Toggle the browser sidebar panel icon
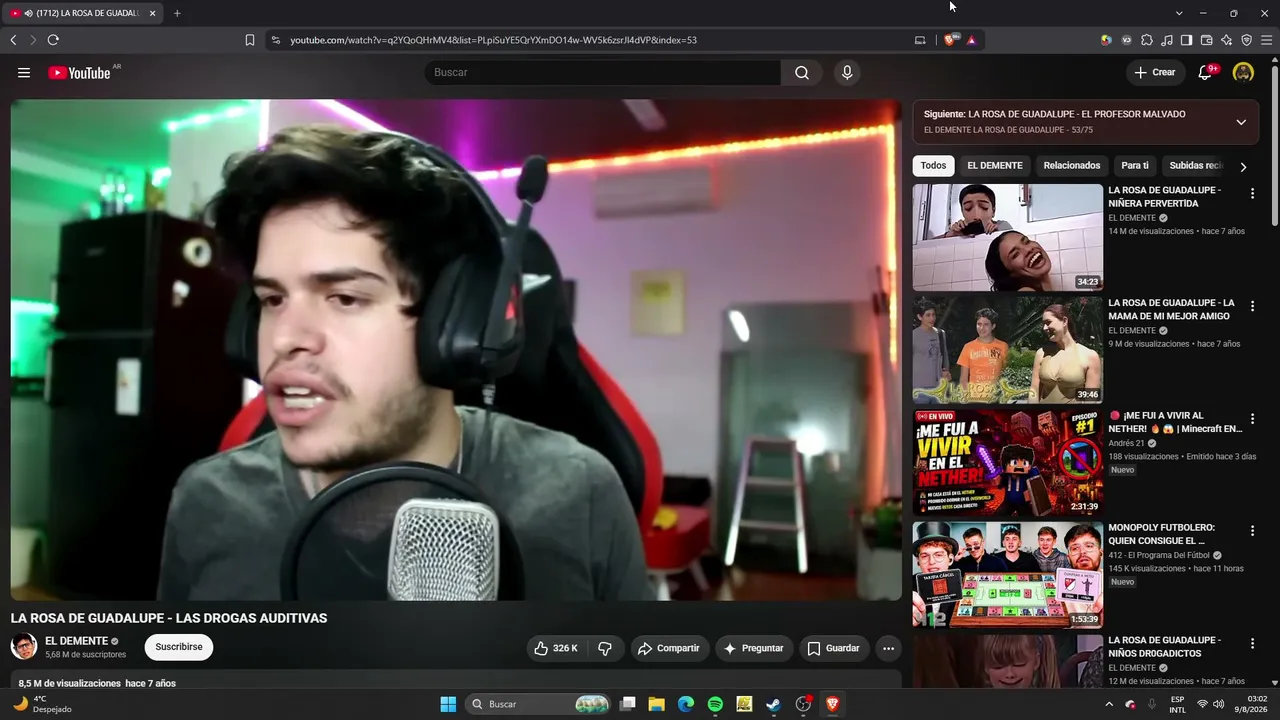1280x720 pixels. pyautogui.click(x=1186, y=40)
